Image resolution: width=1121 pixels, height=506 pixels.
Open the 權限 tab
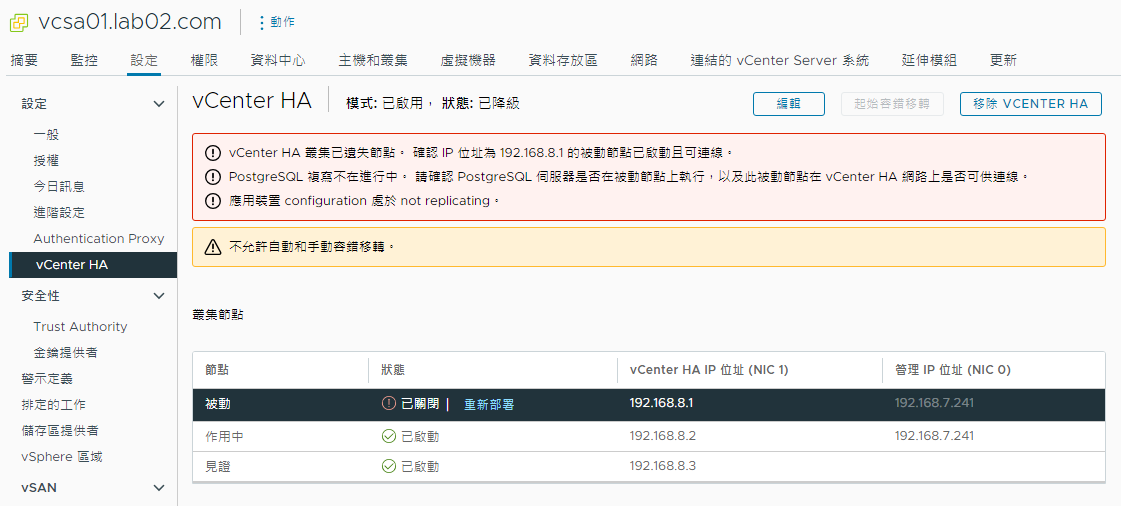[204, 60]
